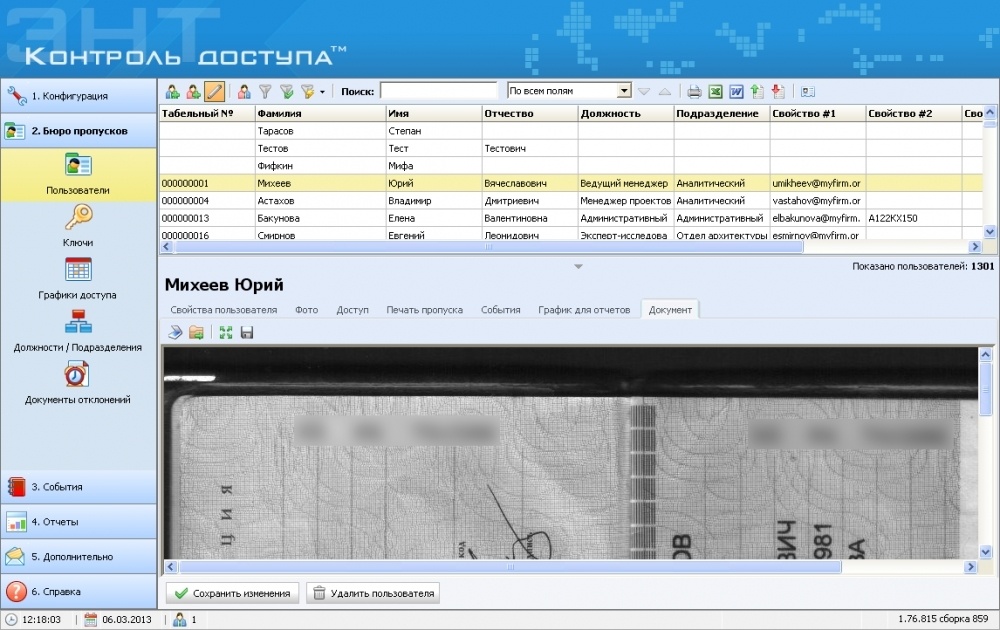Click the table vertical scroll down arrow

990,232
